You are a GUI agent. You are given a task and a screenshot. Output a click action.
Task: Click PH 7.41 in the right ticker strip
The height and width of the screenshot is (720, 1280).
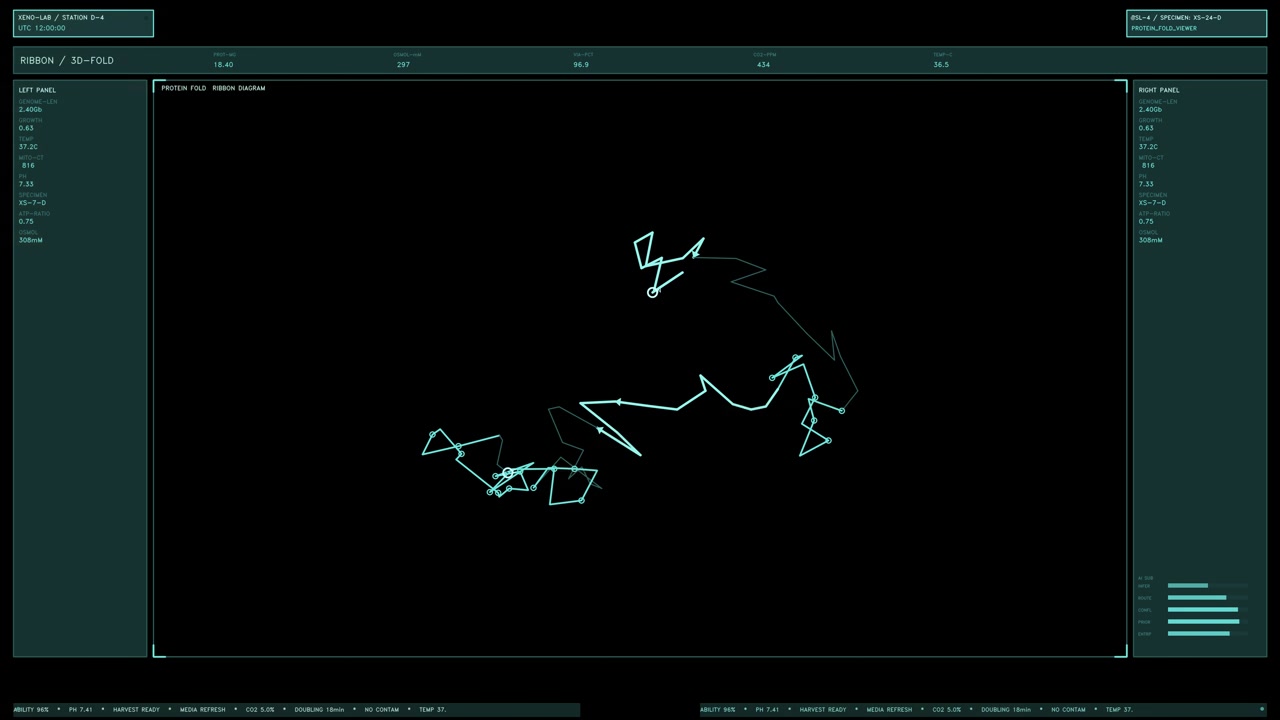767,710
